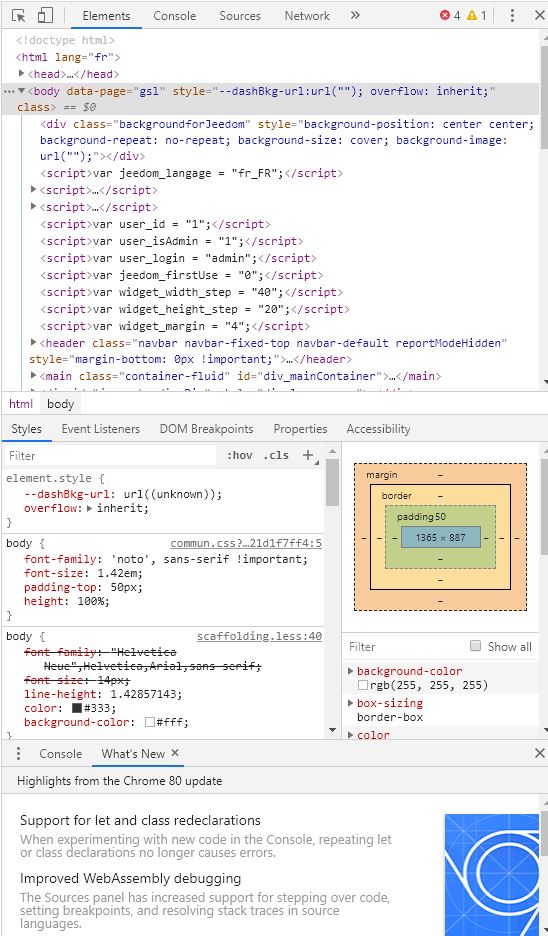Click the What's New thumbnail image

(x=492, y=875)
